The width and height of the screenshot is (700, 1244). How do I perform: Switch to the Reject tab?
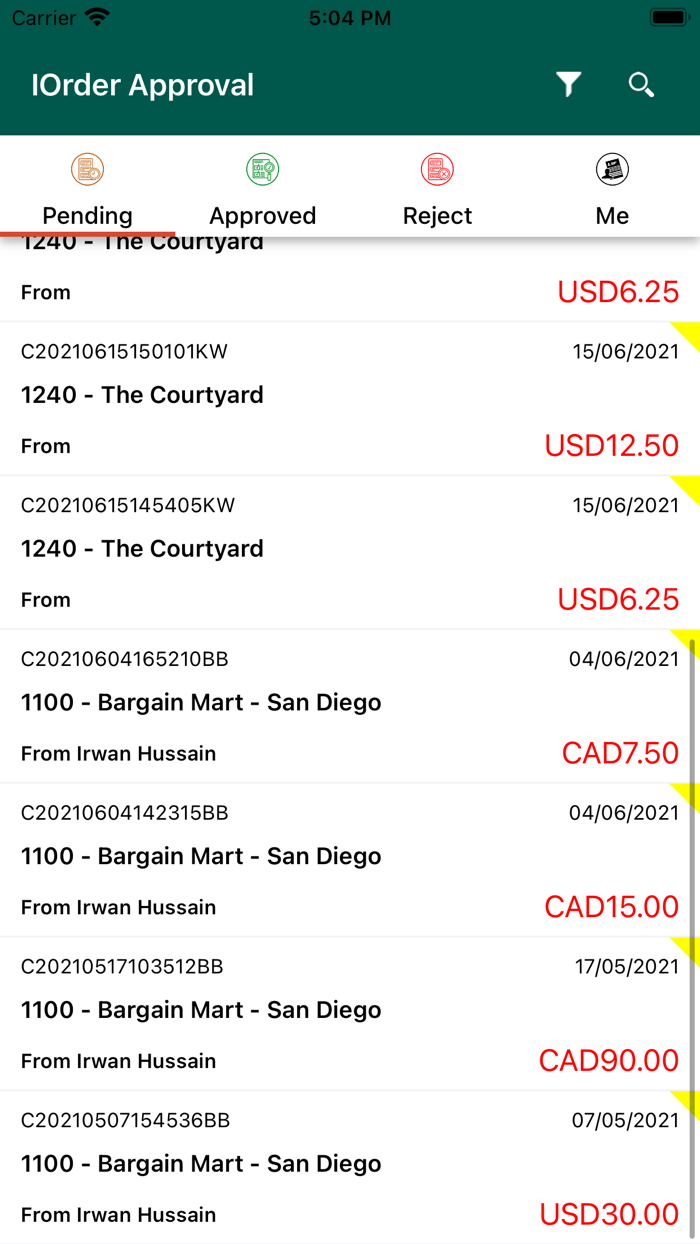click(x=437, y=215)
